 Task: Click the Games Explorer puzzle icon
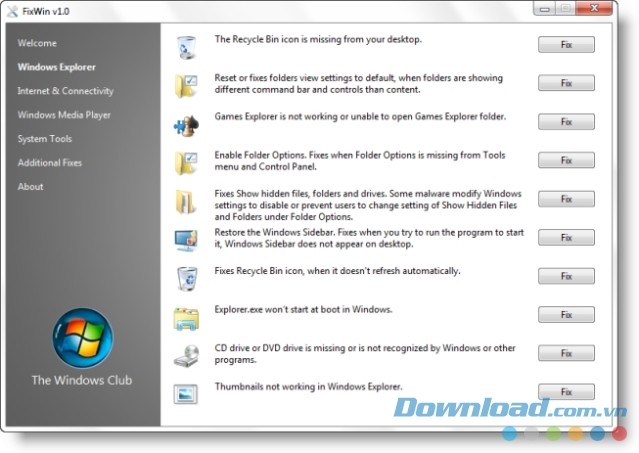(x=186, y=125)
